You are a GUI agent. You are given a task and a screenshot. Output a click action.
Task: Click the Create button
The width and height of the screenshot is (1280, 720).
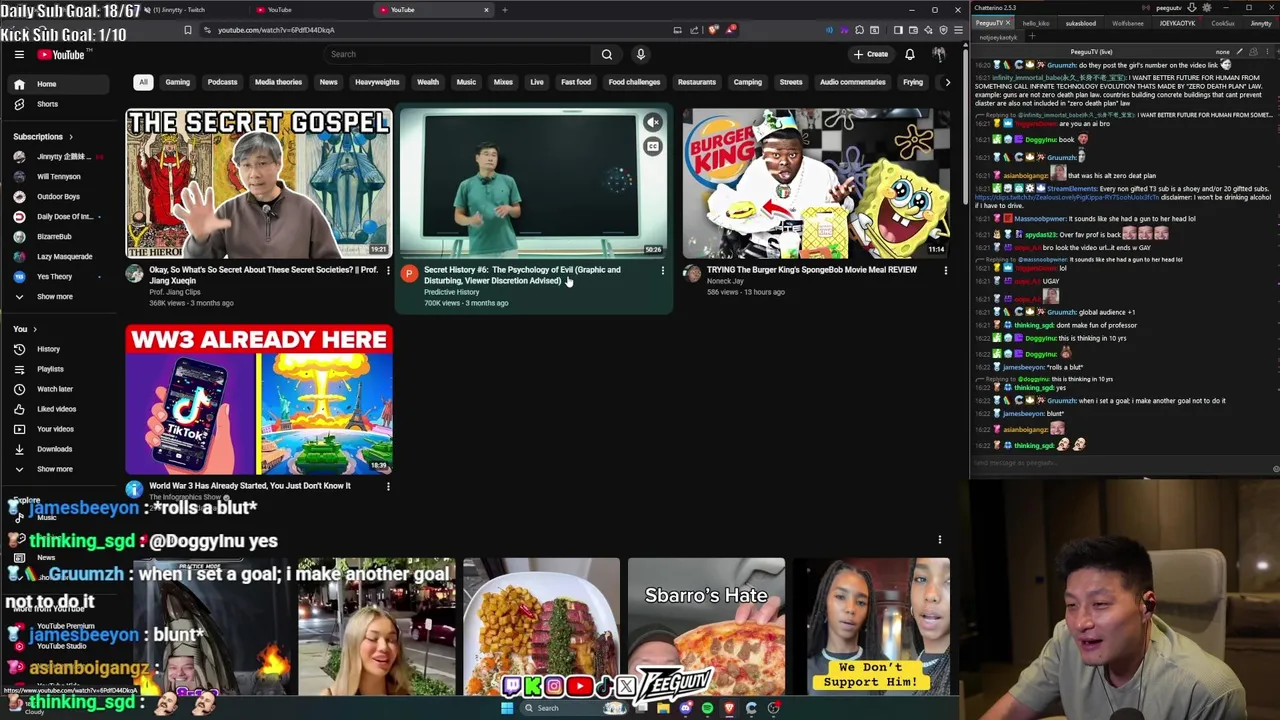[871, 54]
